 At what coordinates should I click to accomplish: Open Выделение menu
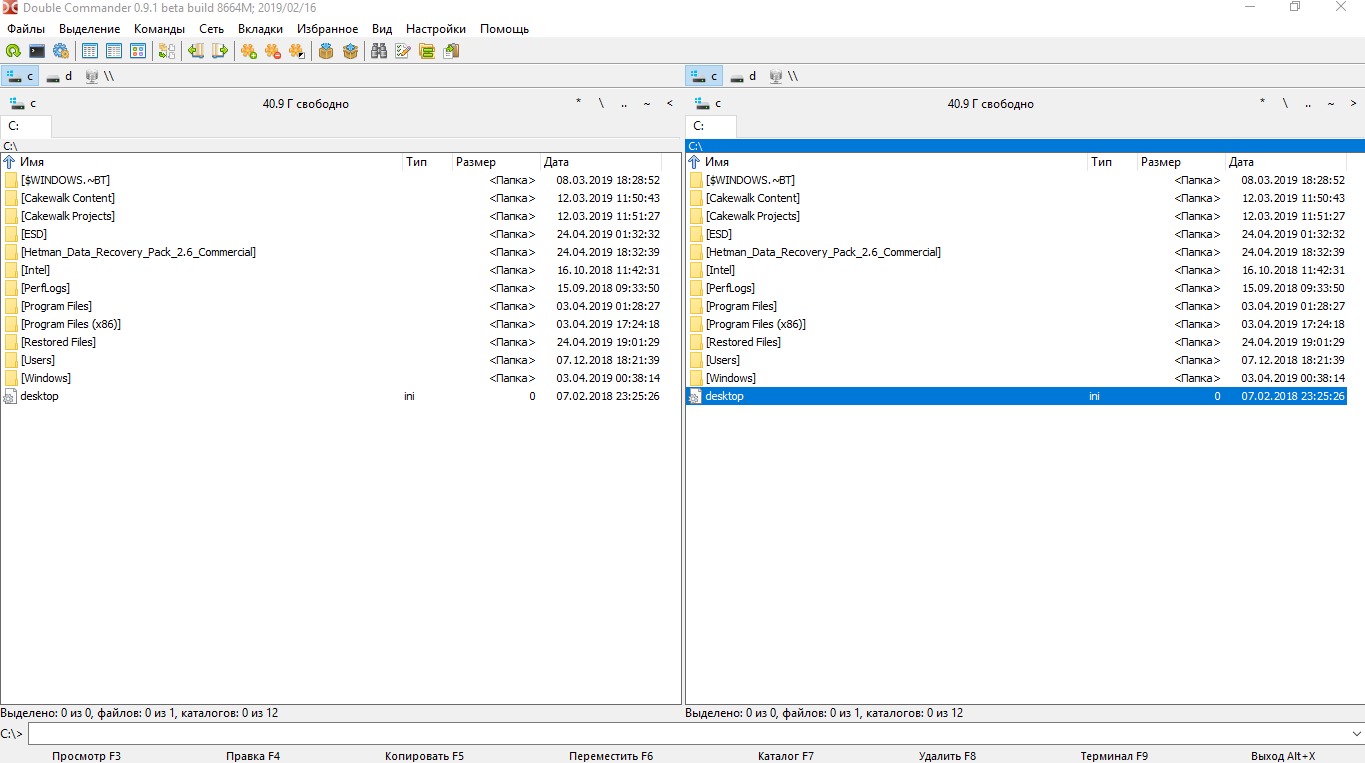pos(90,29)
